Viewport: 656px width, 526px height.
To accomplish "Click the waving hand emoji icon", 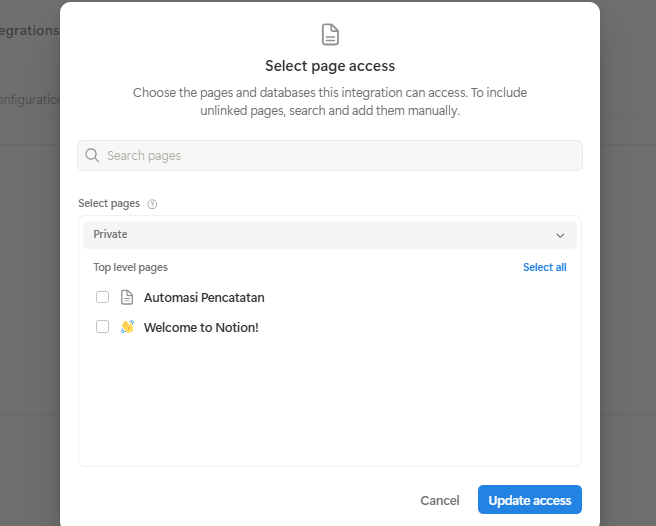I will point(127,327).
